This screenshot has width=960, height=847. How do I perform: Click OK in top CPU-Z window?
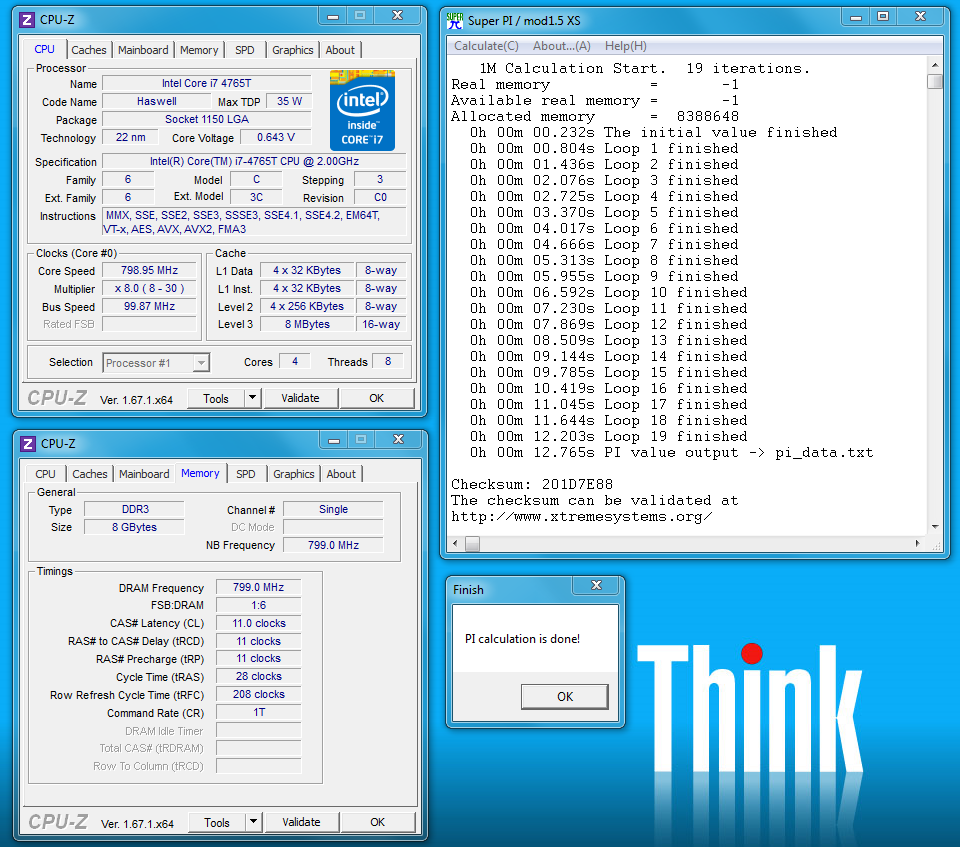(x=377, y=399)
